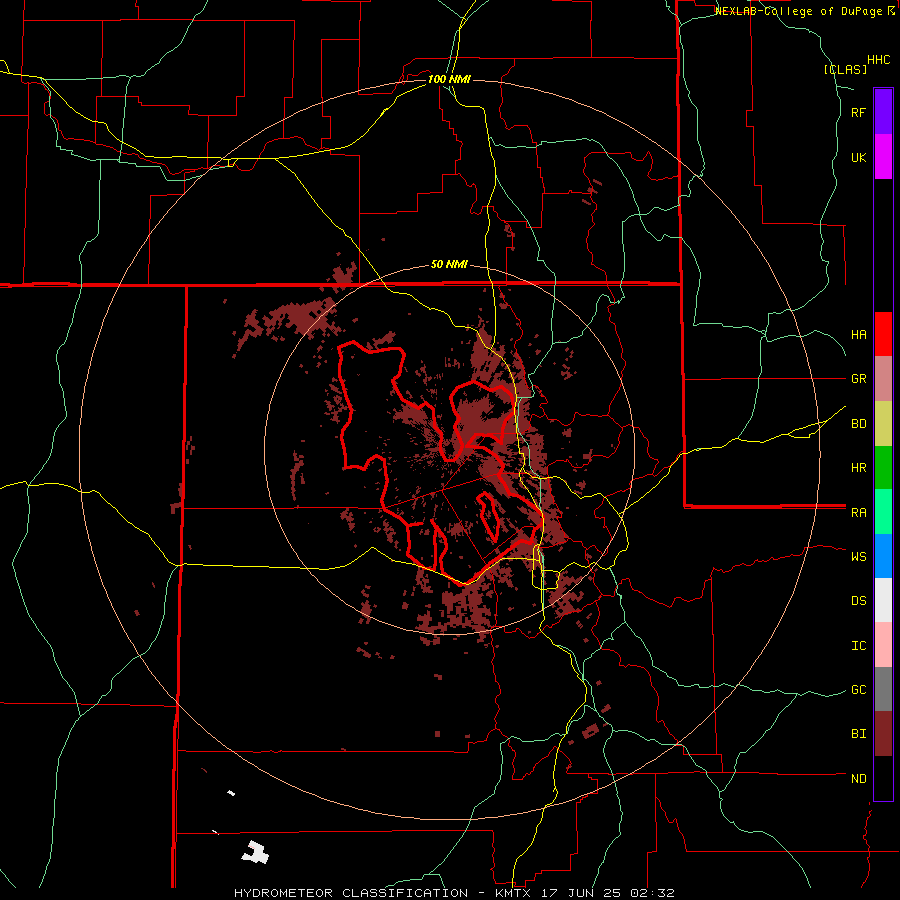Click the HHC product label
This screenshot has width=900, height=900.
879,60
